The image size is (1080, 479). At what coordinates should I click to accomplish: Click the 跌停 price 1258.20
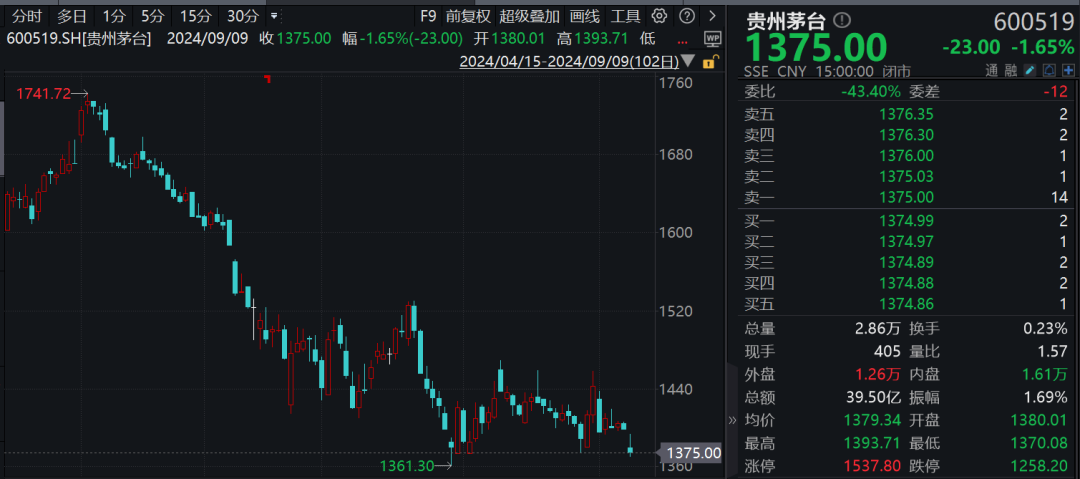[1041, 465]
